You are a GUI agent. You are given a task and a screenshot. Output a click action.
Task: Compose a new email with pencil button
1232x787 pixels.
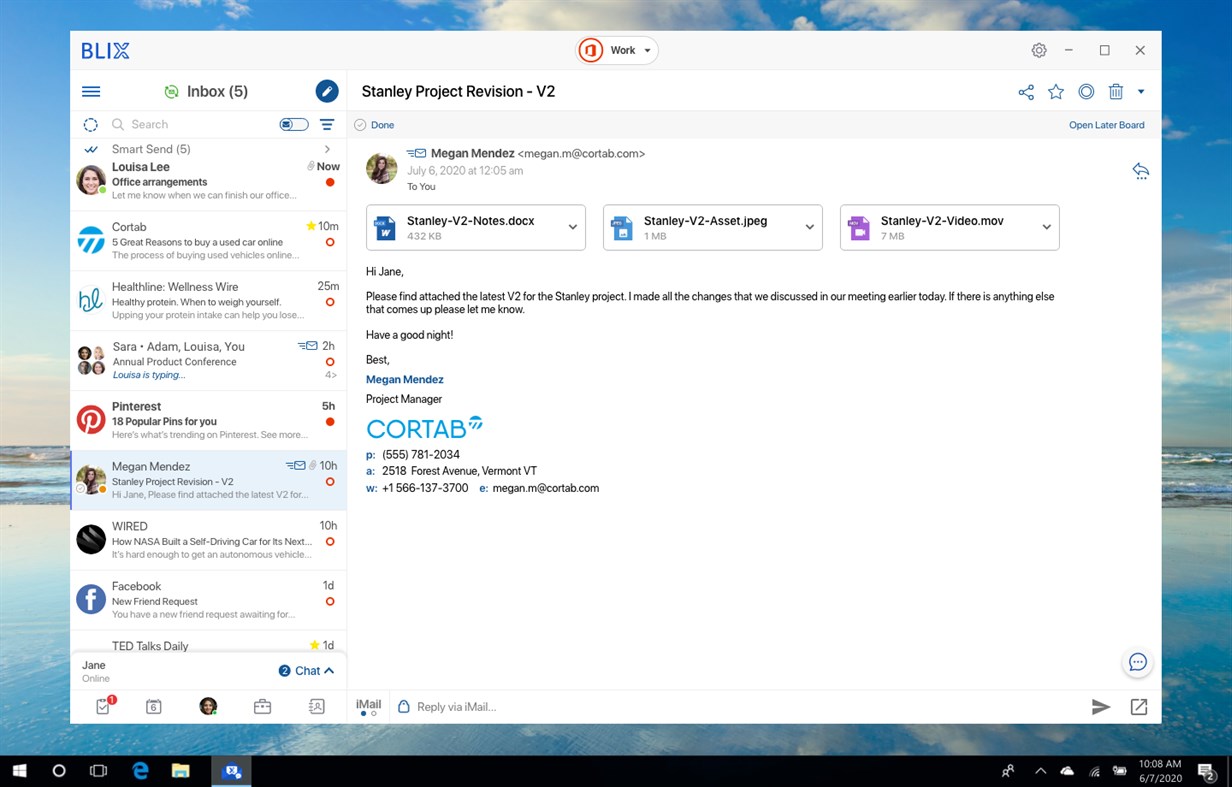(327, 91)
